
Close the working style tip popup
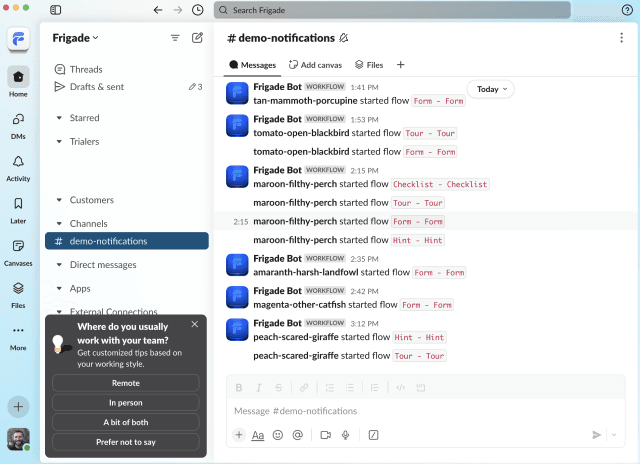195,324
